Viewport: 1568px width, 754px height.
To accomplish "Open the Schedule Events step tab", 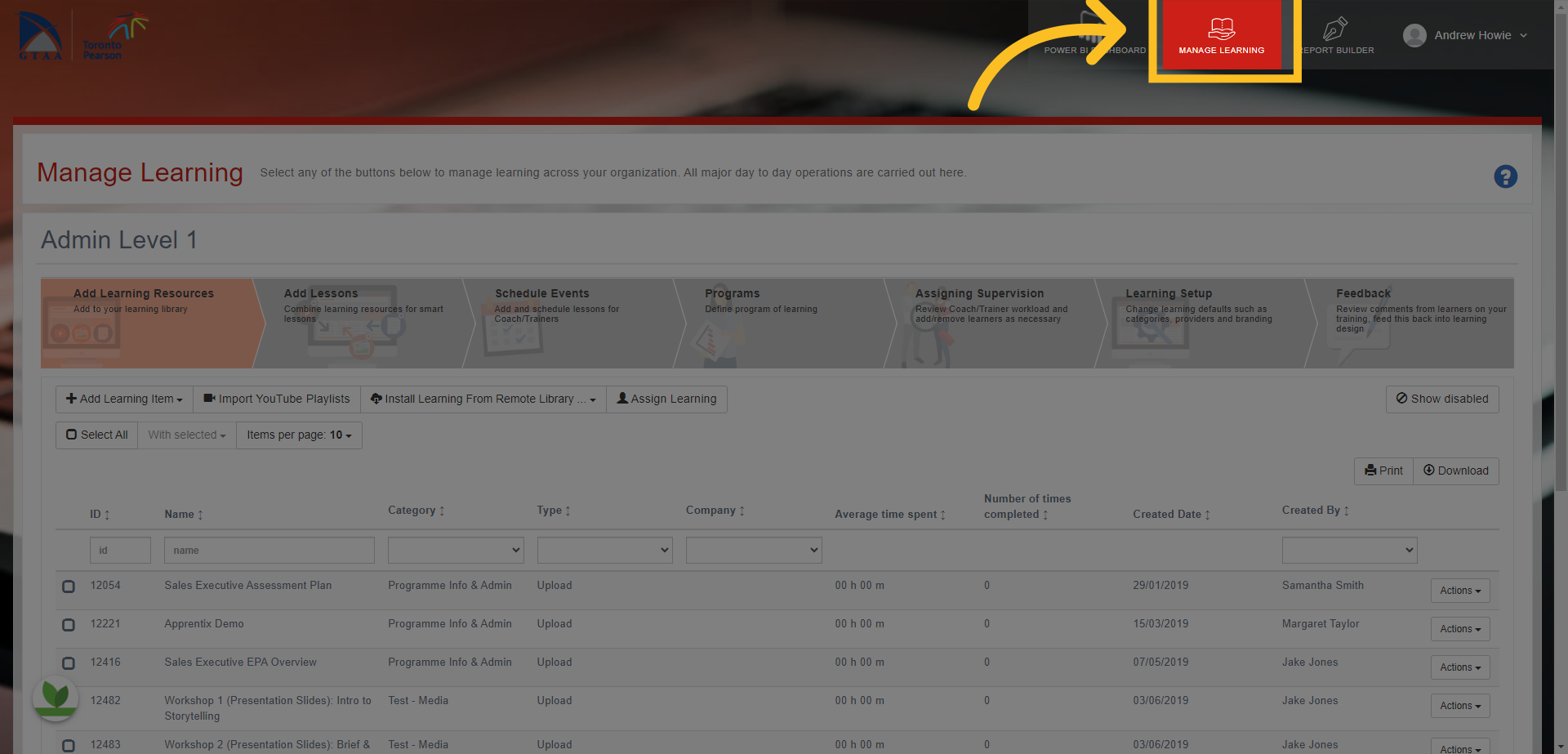I will coord(573,323).
